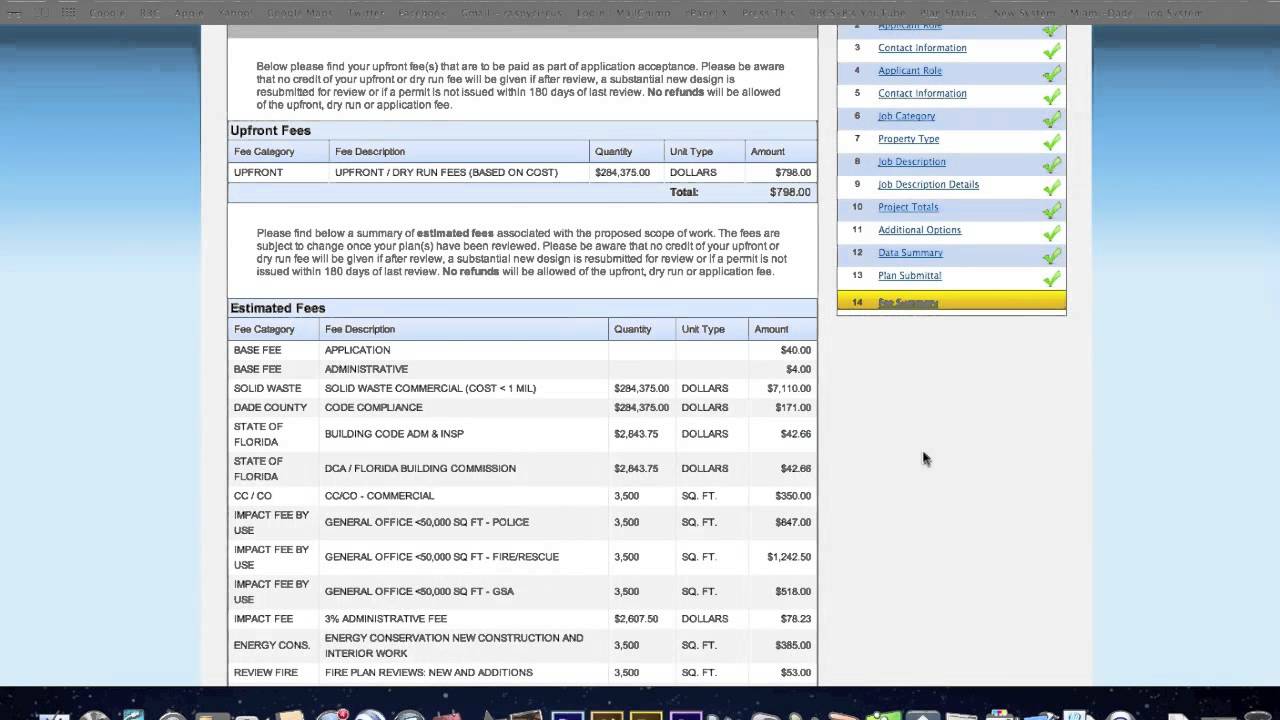1280x720 pixels.
Task: Click green checkmark in Job Description row 8
Action: tap(1051, 164)
